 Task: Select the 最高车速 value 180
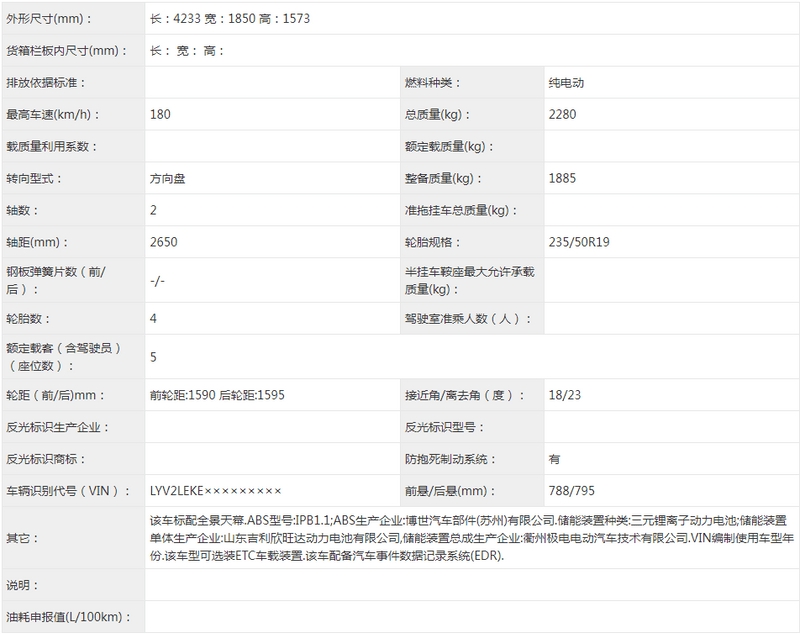click(160, 115)
